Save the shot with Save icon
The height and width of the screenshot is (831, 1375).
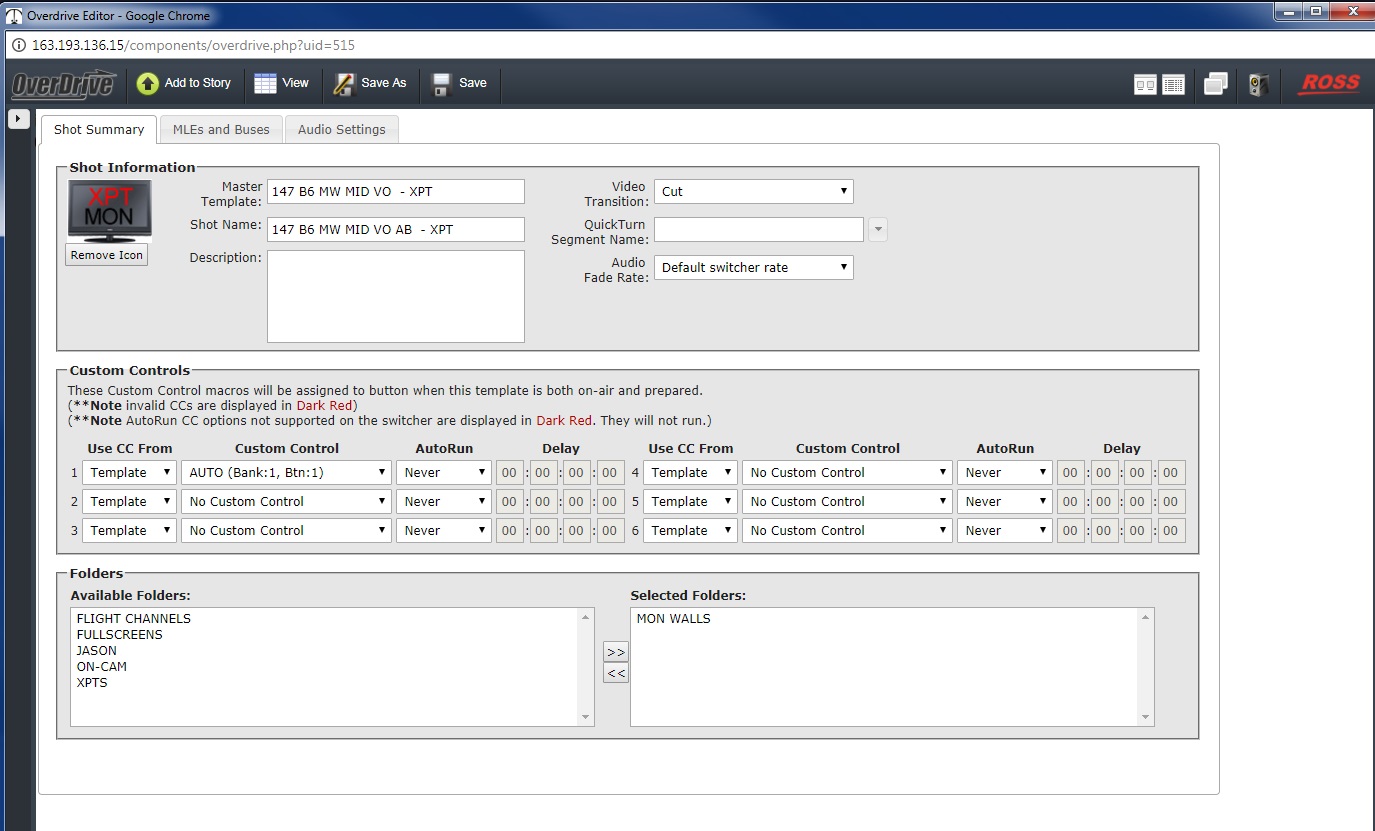coord(459,83)
